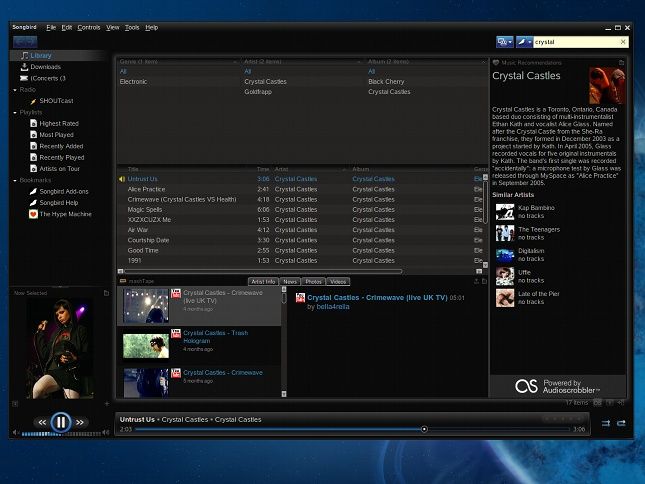The width and height of the screenshot is (645, 484).
Task: Open SHOUTcast radio
Action: coord(56,101)
